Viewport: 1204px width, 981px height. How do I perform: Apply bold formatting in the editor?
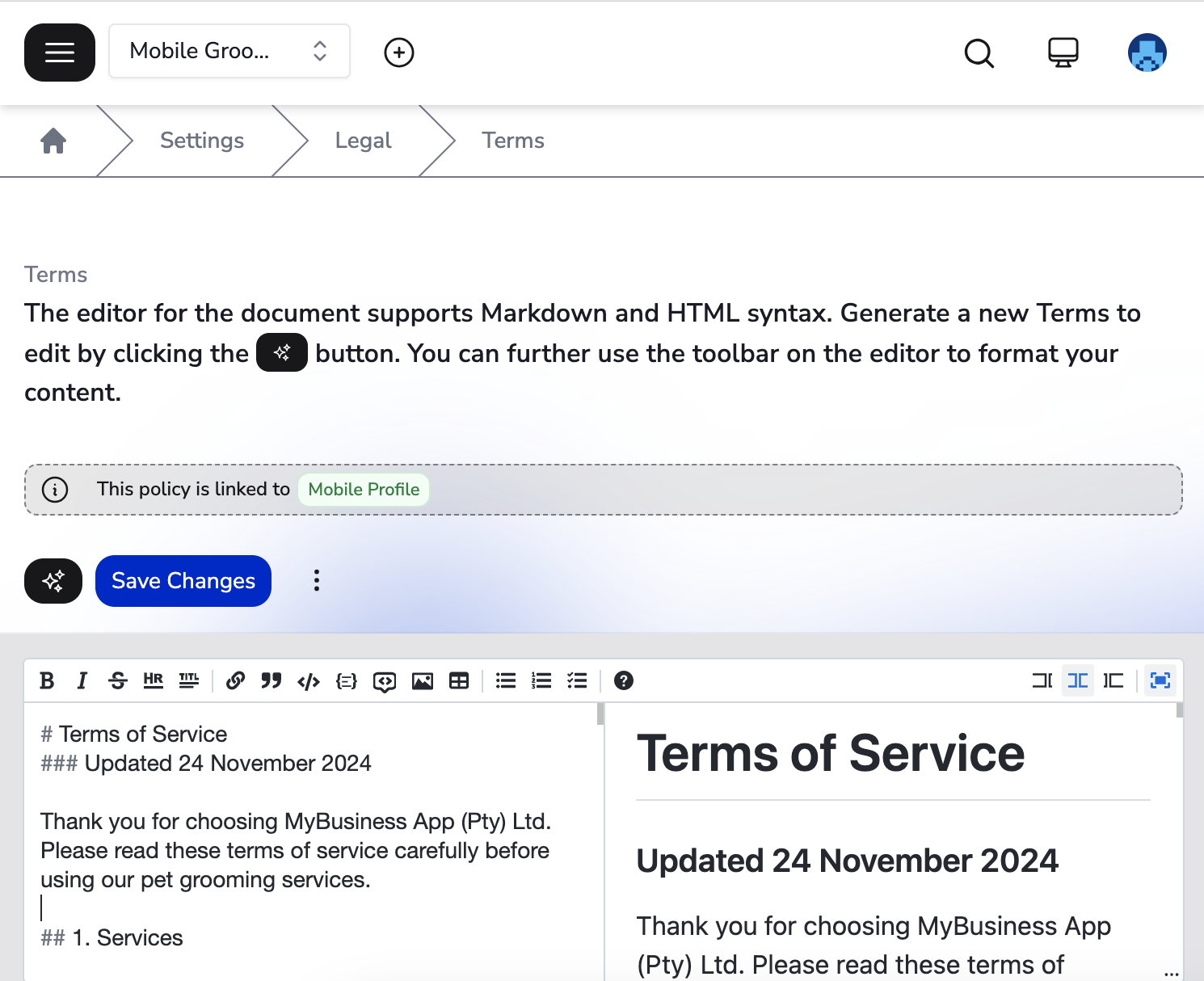pos(46,680)
